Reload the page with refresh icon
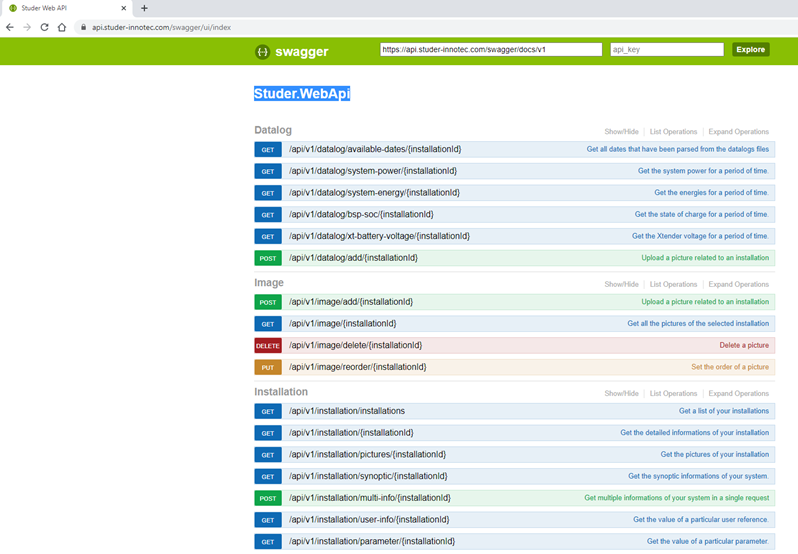Screen dimensions: 798x554 click(44, 27)
